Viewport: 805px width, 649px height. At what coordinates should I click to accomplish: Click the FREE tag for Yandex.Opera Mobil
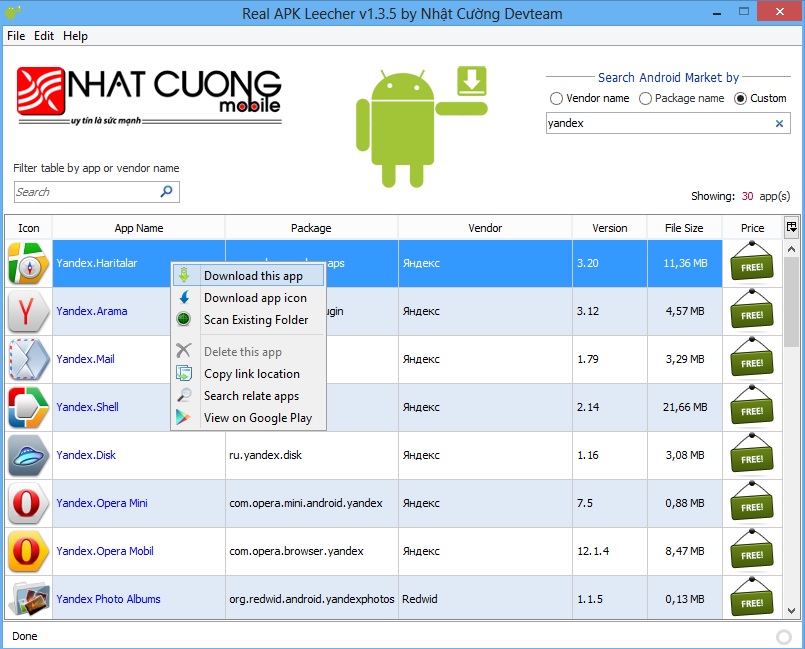click(752, 550)
